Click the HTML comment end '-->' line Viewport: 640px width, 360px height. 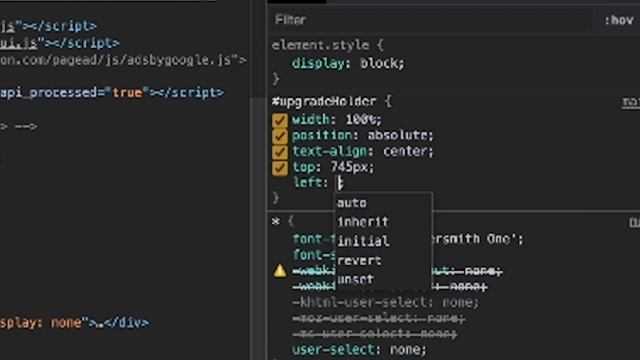coord(18,127)
